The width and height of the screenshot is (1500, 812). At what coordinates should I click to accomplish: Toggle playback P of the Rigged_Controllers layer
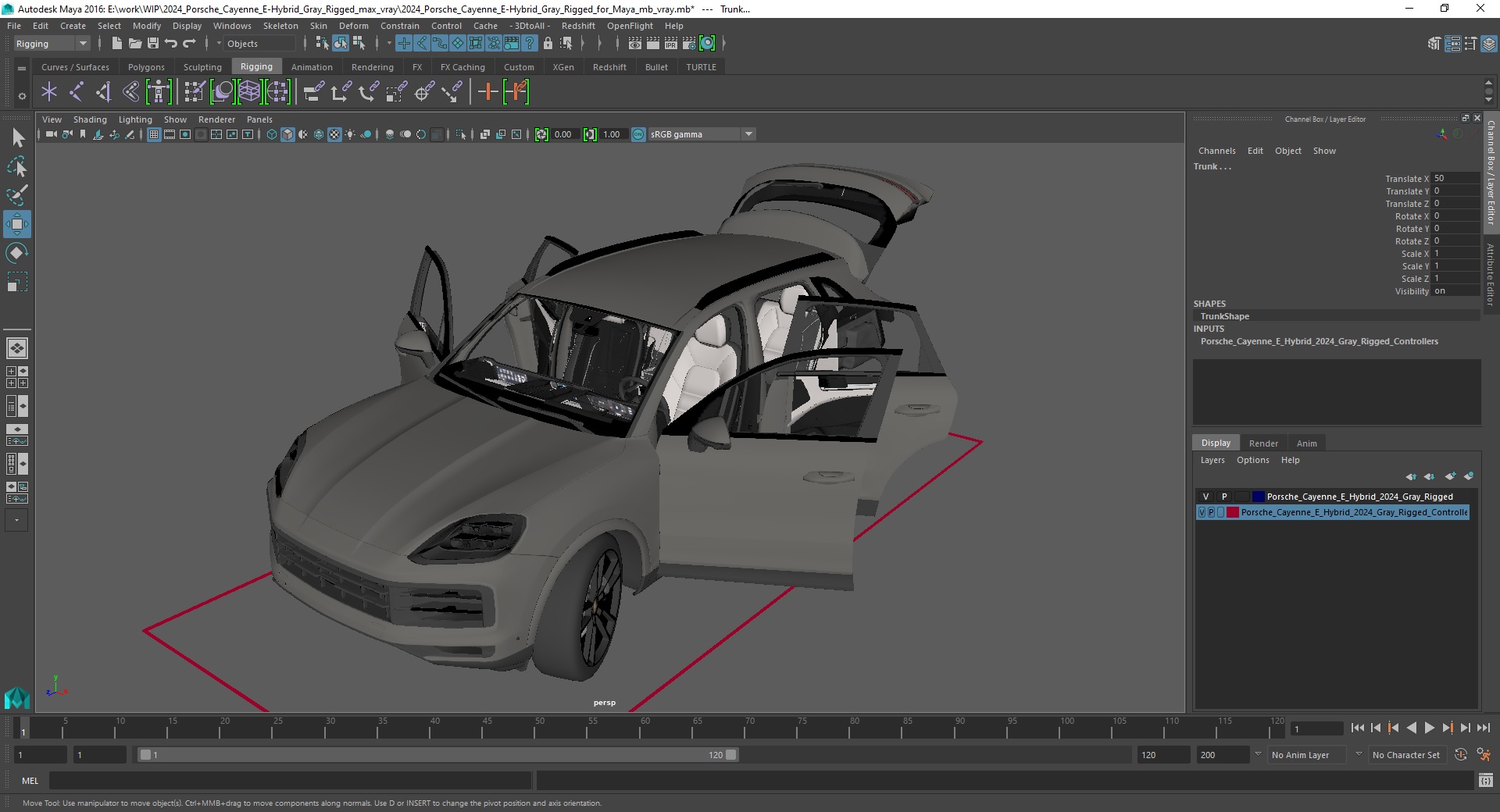click(x=1211, y=512)
